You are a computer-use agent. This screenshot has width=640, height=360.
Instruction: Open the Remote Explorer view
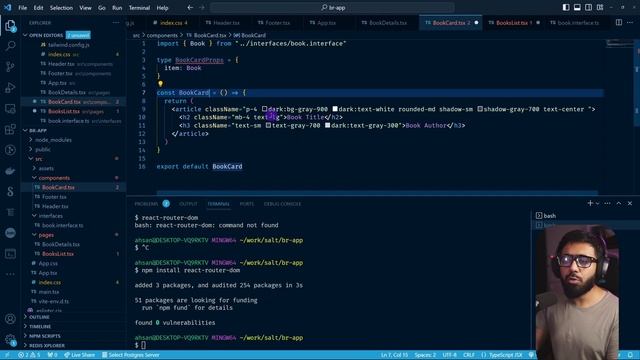[x=10, y=108]
